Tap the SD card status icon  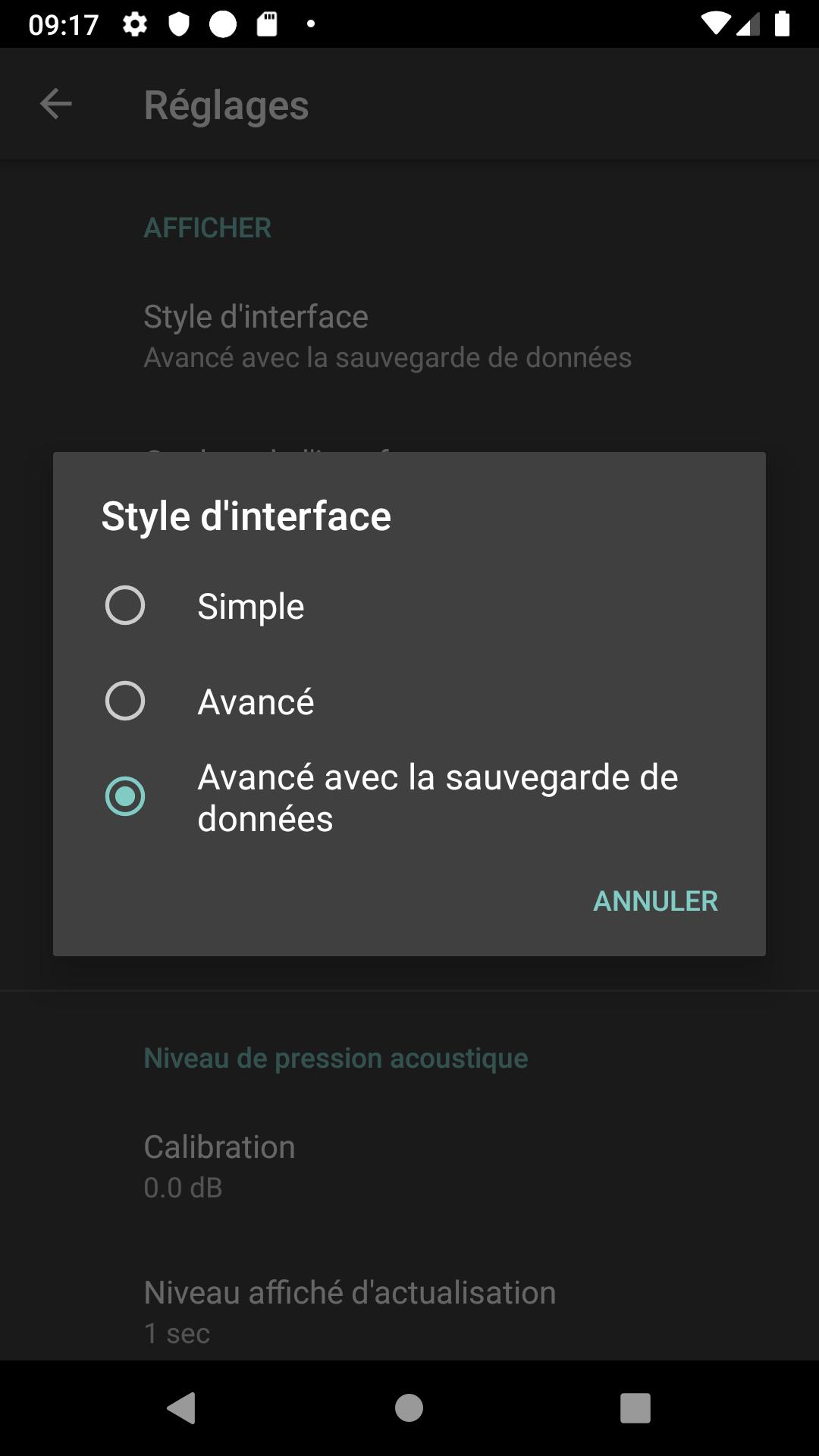click(x=267, y=24)
